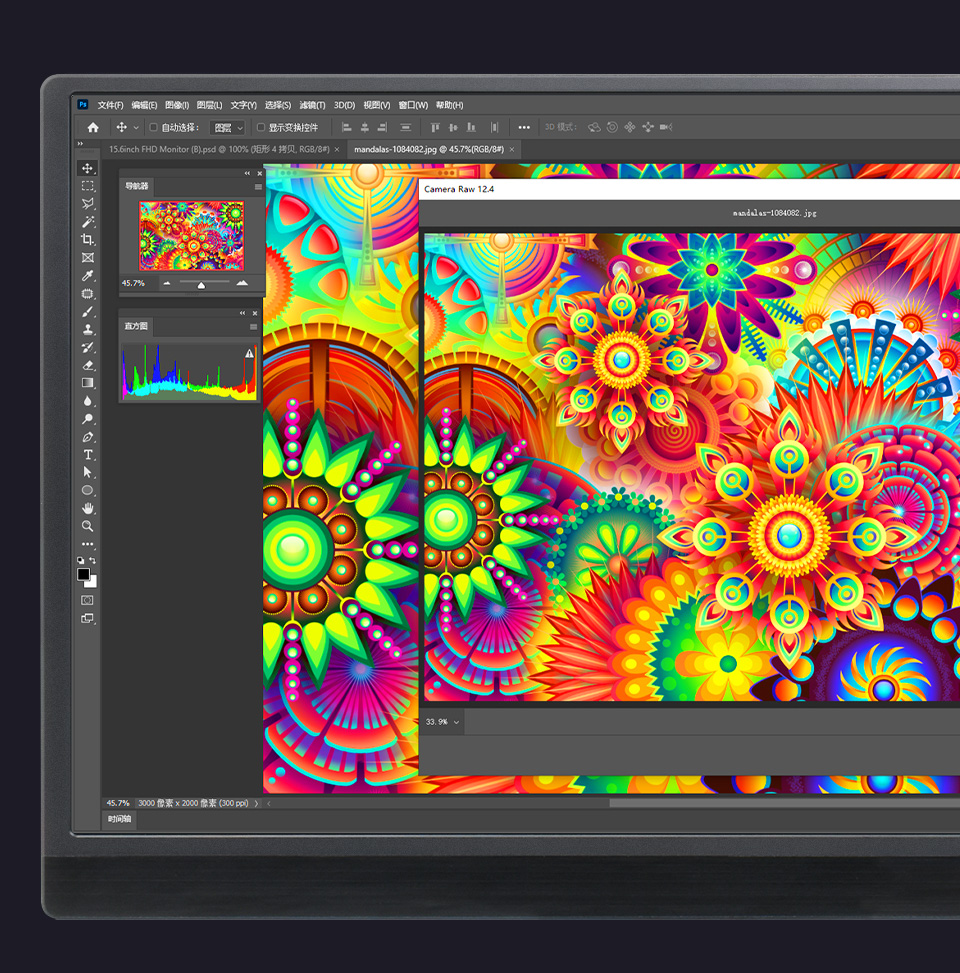
Task: Select the Horizontal Type tool
Action: click(88, 455)
